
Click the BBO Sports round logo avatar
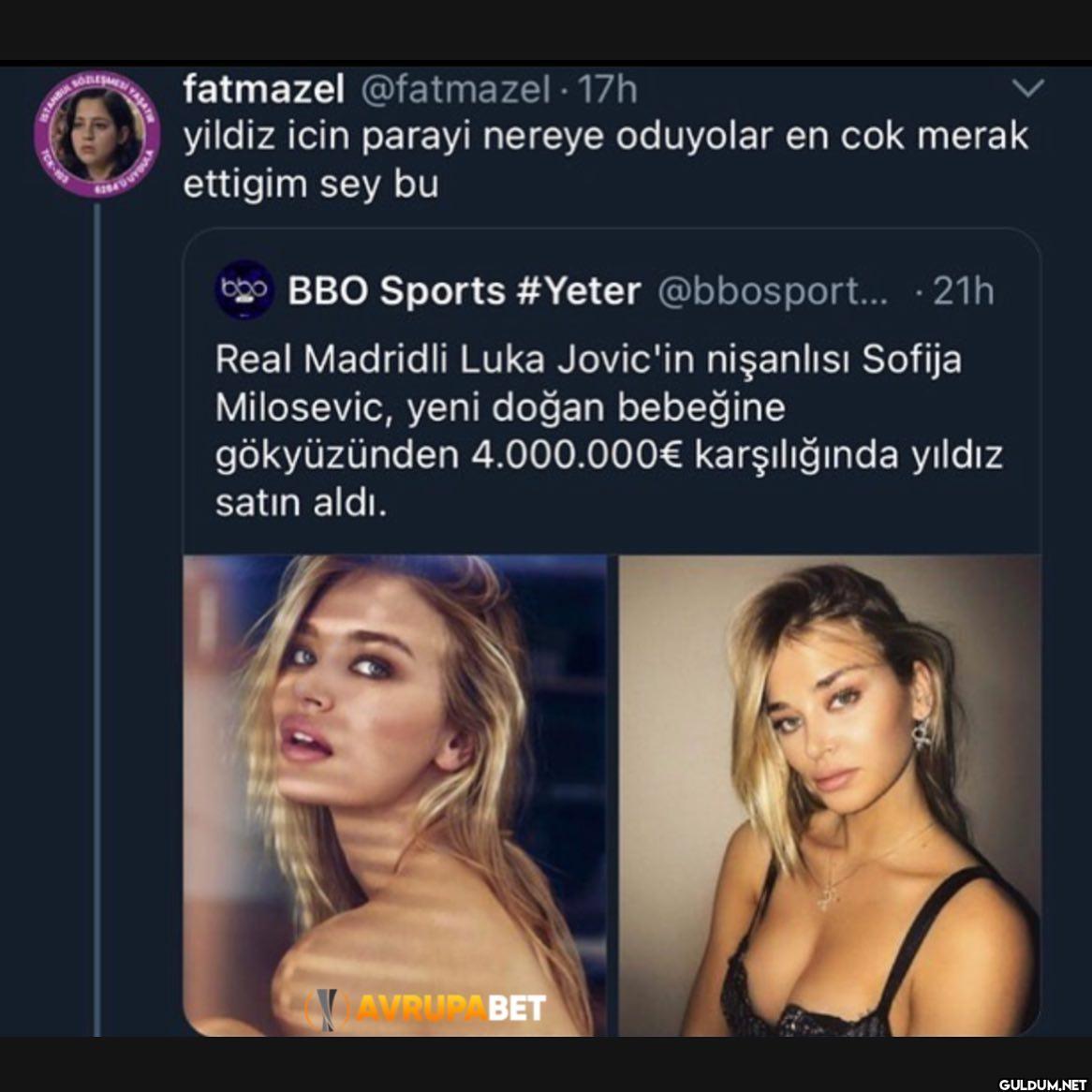tap(244, 289)
